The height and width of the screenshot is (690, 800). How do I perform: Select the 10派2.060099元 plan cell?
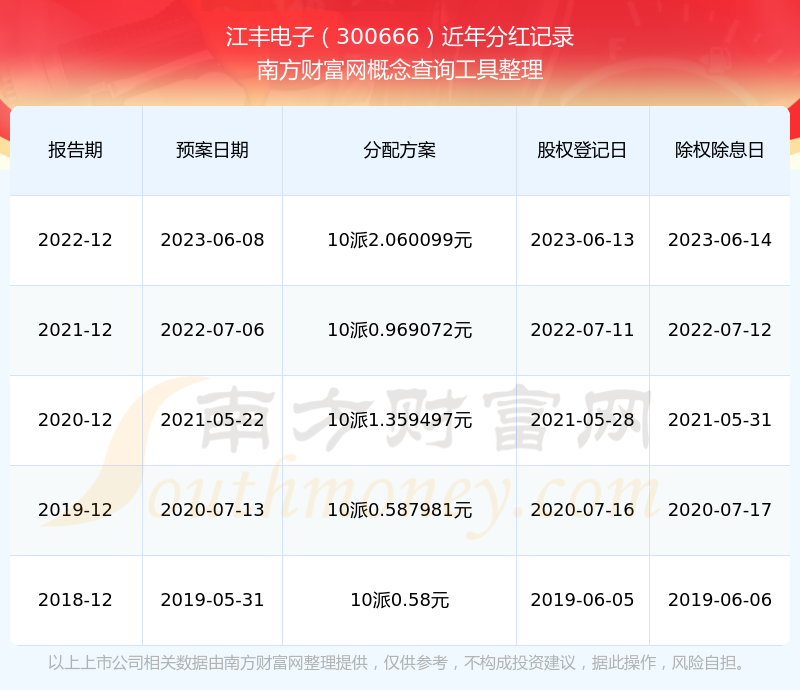pos(399,240)
